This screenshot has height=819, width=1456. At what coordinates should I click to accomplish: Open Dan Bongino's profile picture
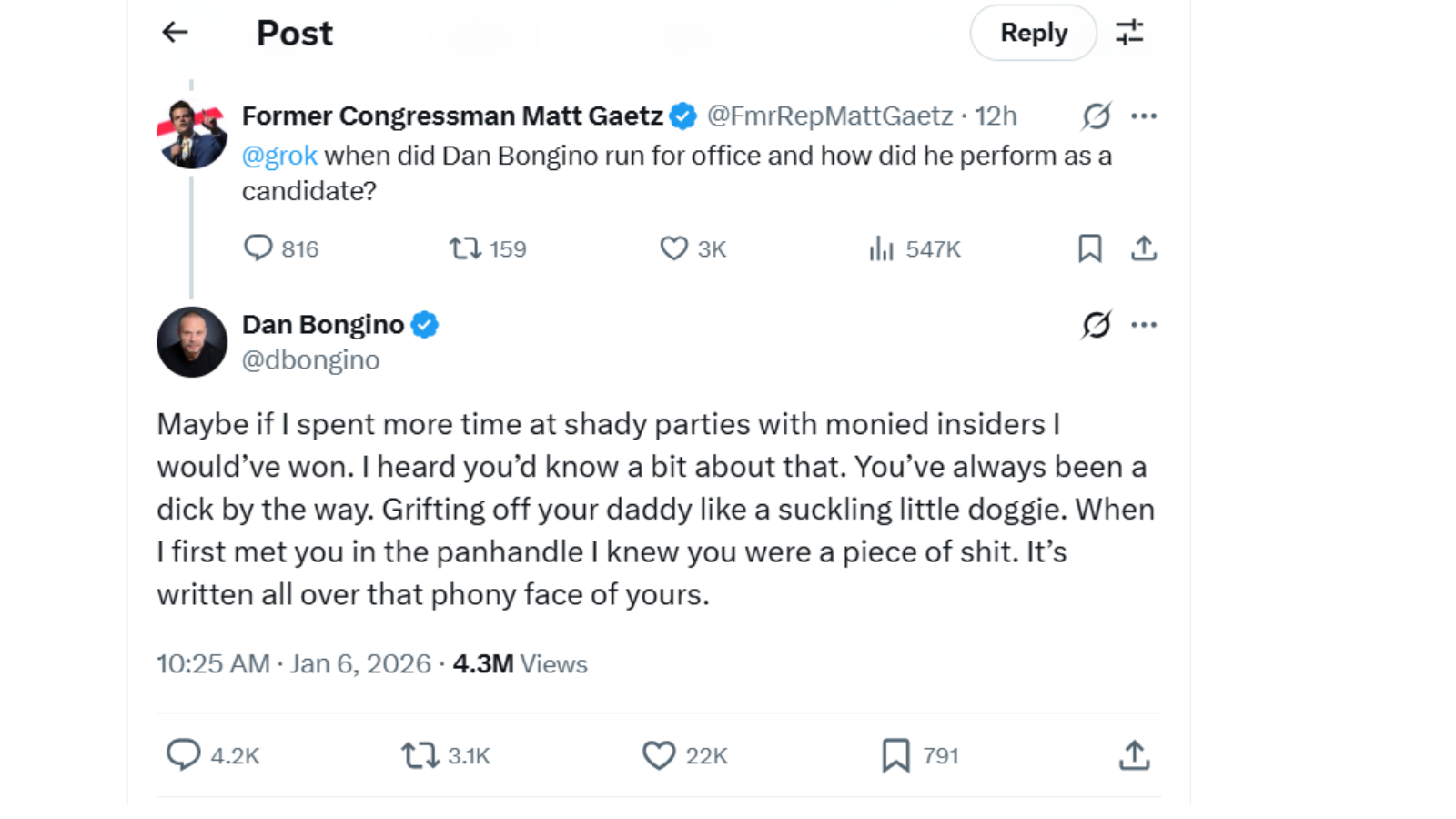pyautogui.click(x=191, y=341)
